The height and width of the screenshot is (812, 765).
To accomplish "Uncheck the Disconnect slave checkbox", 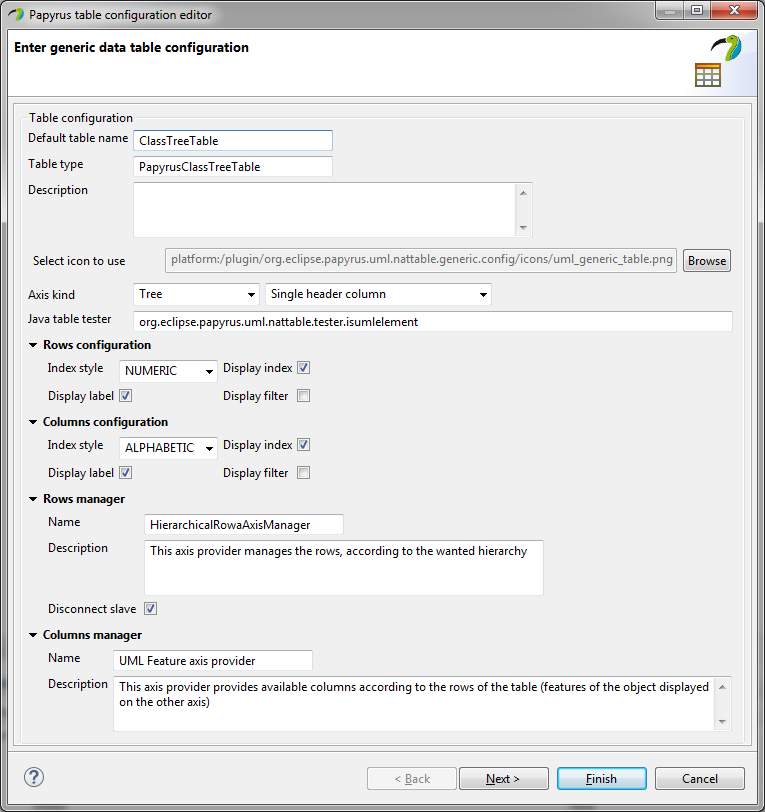I will 150,609.
